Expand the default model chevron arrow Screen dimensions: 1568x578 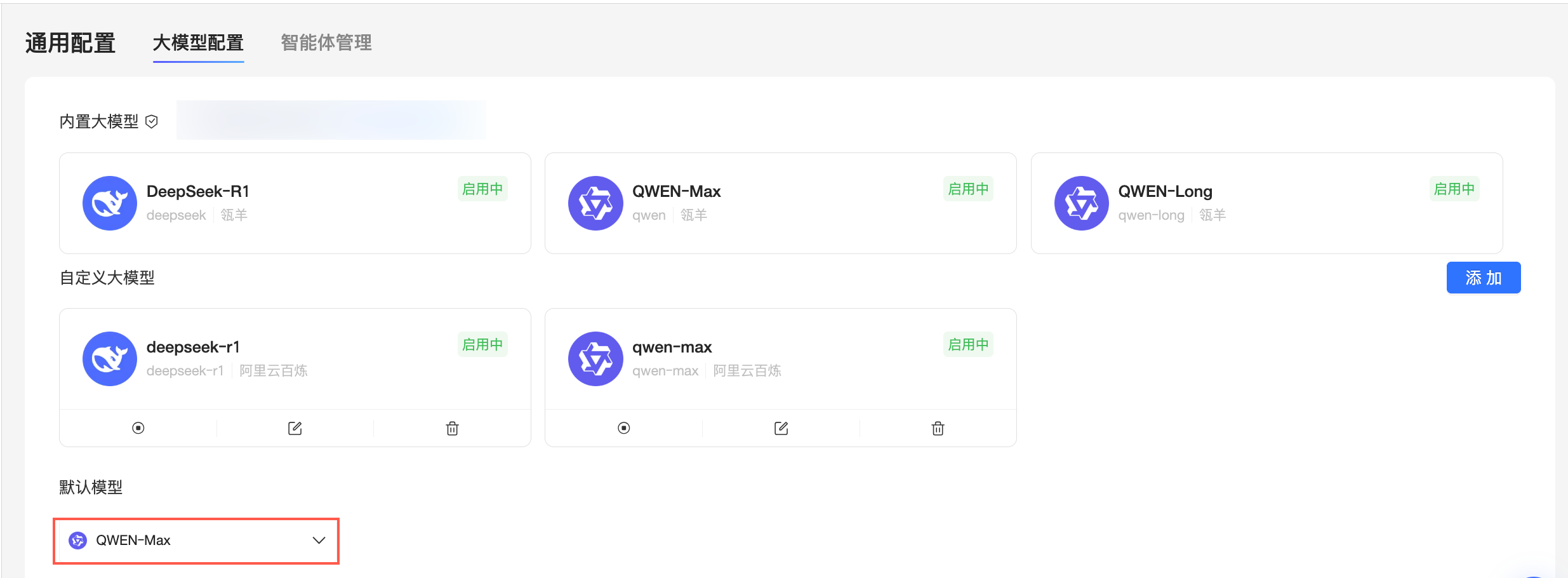(x=319, y=541)
